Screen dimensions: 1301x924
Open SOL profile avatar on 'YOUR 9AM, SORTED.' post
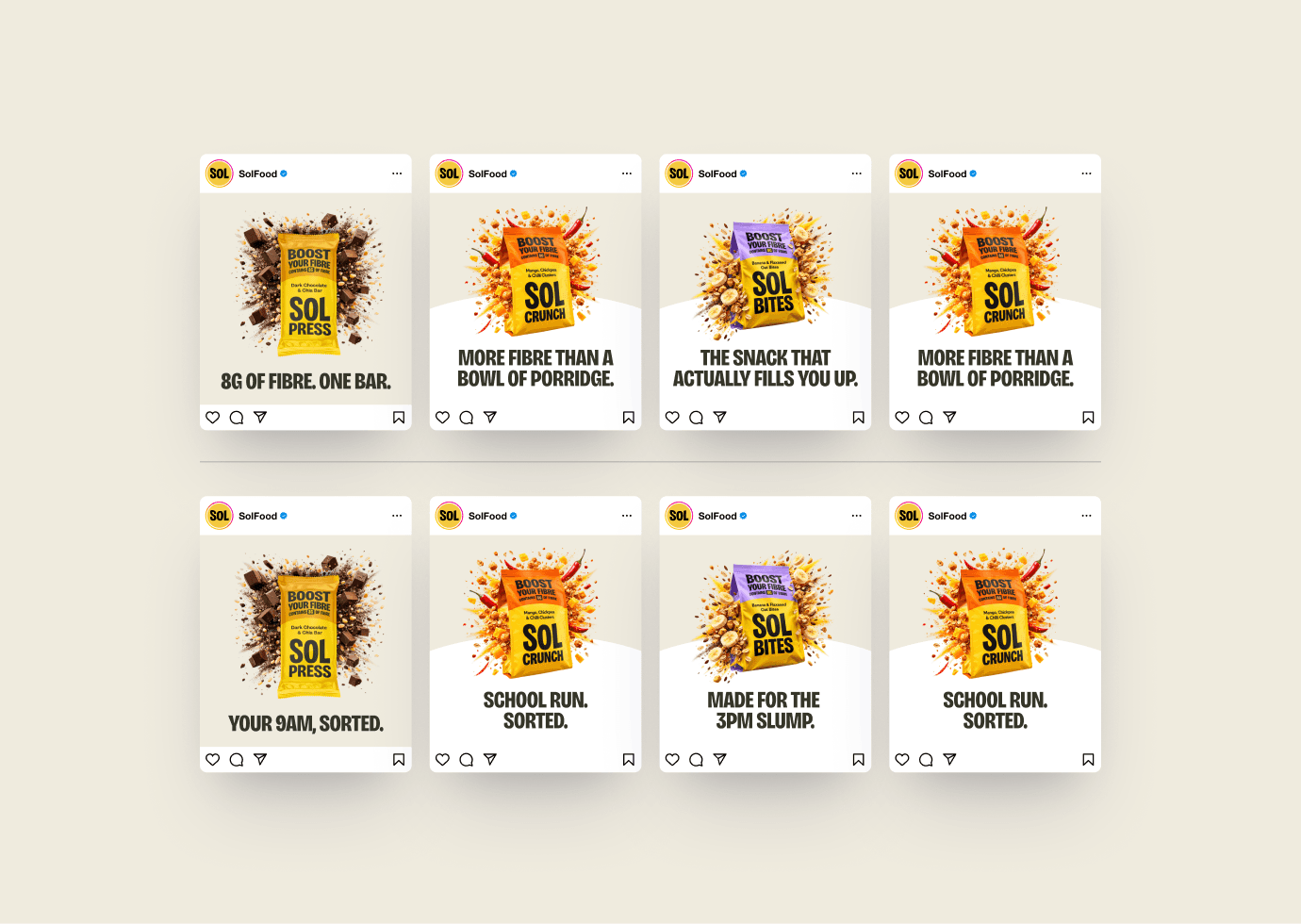(x=220, y=516)
